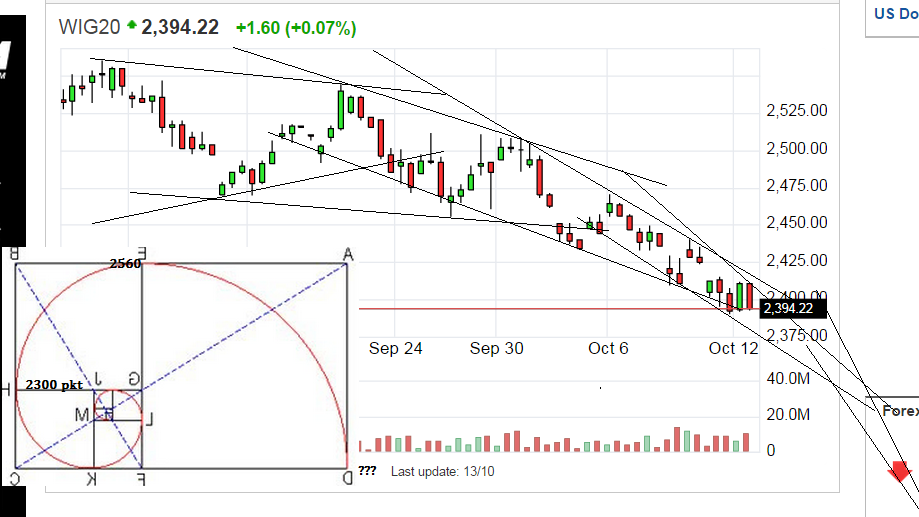Click the 2,475.00 price axis label
This screenshot has height=517, width=919.
pyautogui.click(x=795, y=185)
